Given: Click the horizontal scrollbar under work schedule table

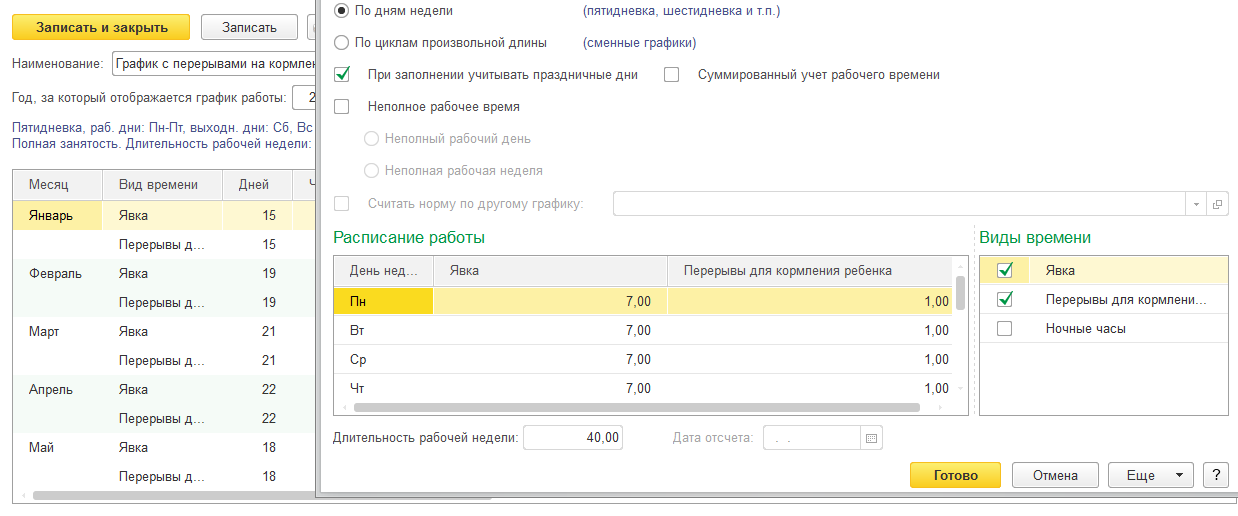Looking at the screenshot, I should (636, 408).
